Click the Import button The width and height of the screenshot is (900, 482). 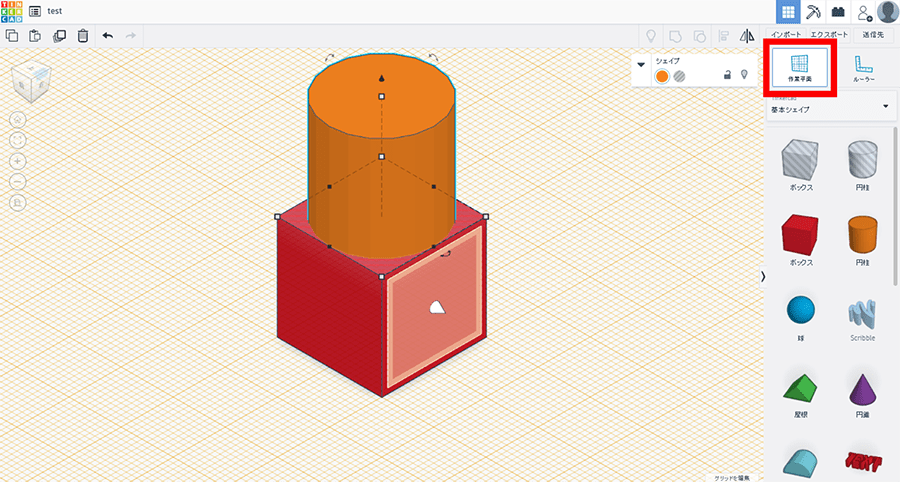pyautogui.click(x=786, y=34)
